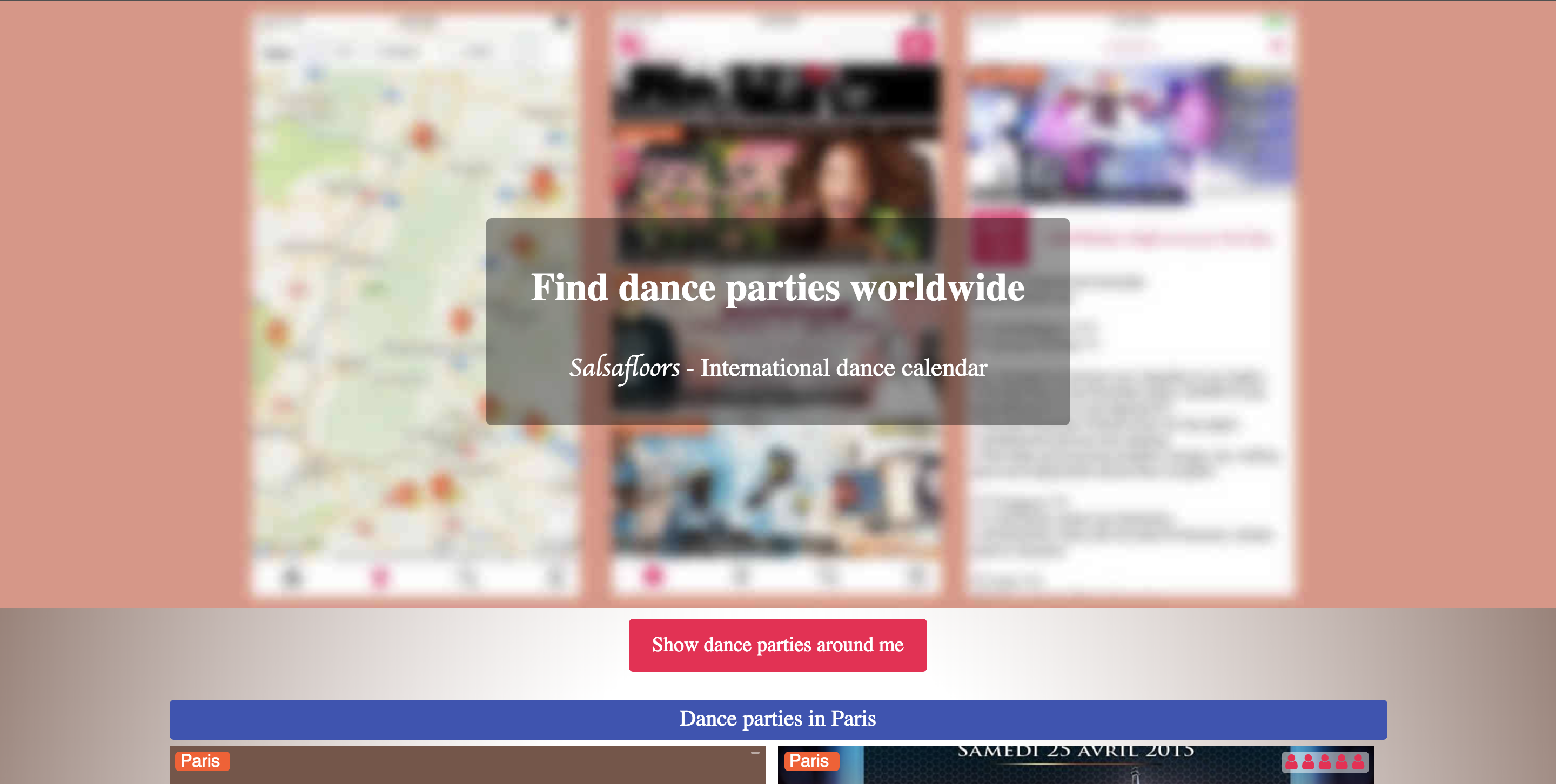Click the last pink attendee person icon
This screenshot has width=1556, height=784.
coord(1358,762)
